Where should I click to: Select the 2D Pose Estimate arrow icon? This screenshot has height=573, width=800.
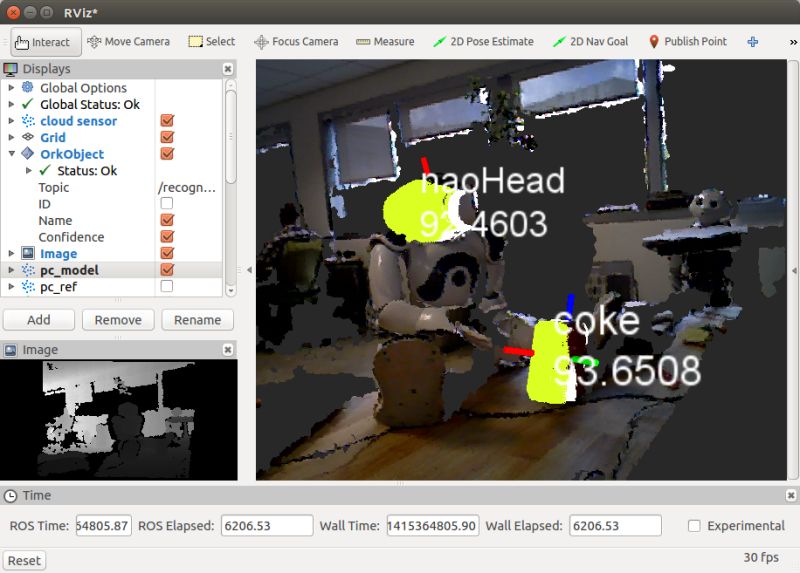(x=439, y=42)
